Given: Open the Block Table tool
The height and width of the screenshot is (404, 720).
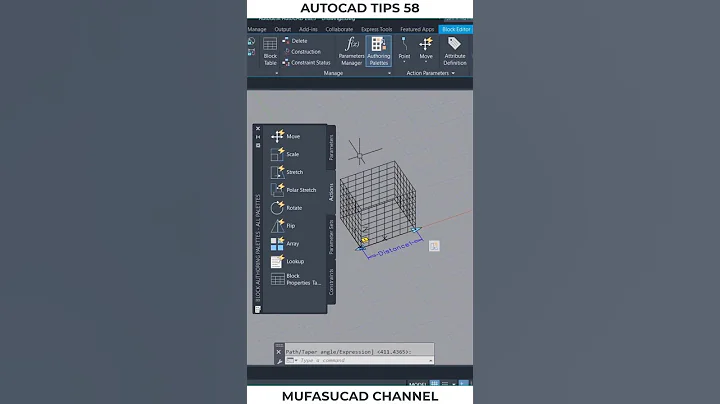Looking at the screenshot, I should point(270,51).
